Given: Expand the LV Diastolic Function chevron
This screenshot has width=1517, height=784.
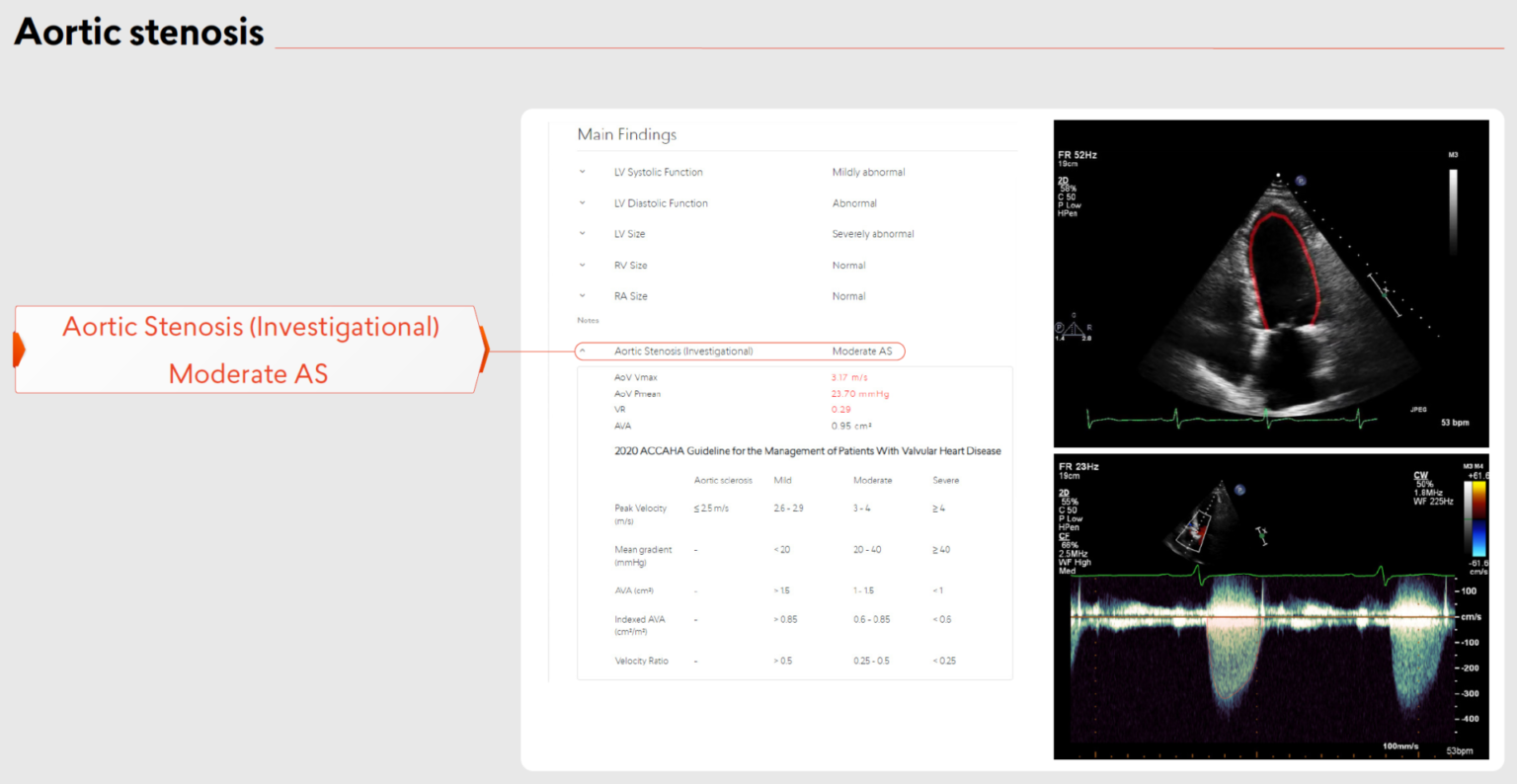Looking at the screenshot, I should (583, 203).
